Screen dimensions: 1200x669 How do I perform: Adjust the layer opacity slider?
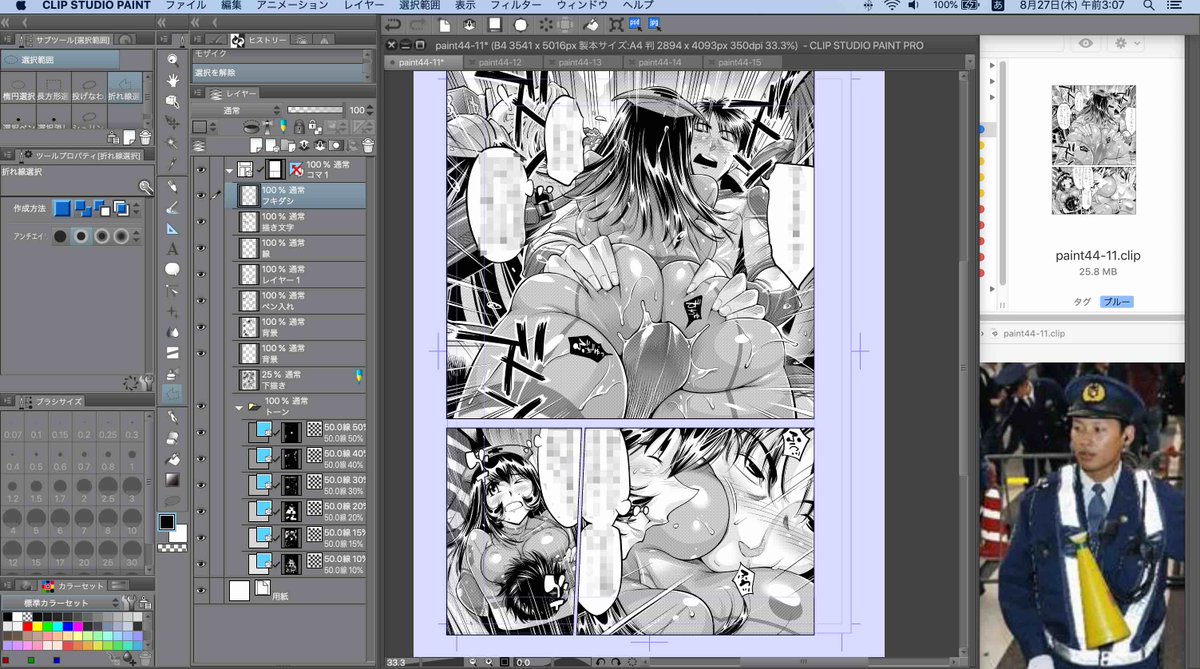(315, 109)
